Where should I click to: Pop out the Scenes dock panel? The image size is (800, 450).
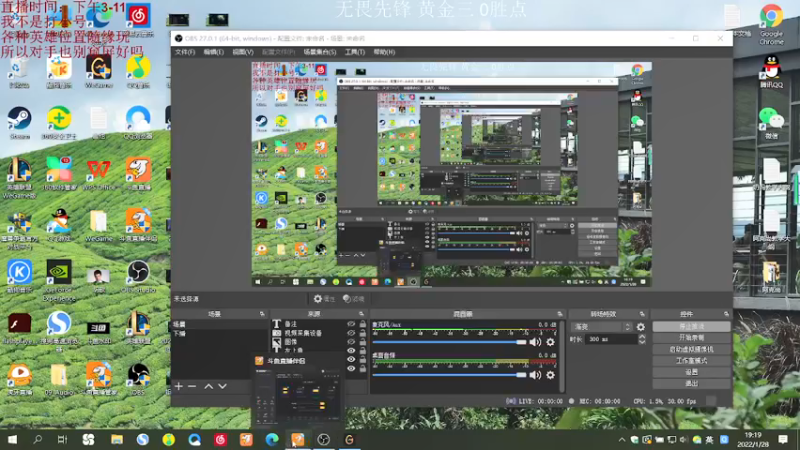[262, 314]
